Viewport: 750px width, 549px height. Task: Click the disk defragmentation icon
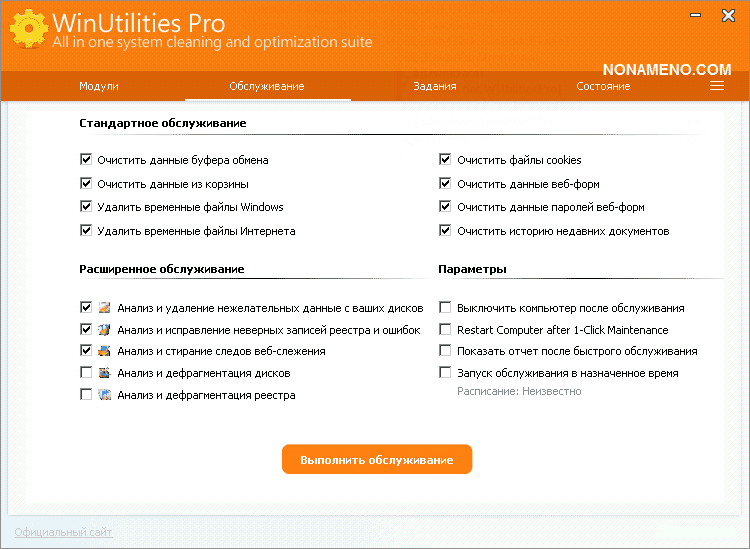[x=105, y=373]
